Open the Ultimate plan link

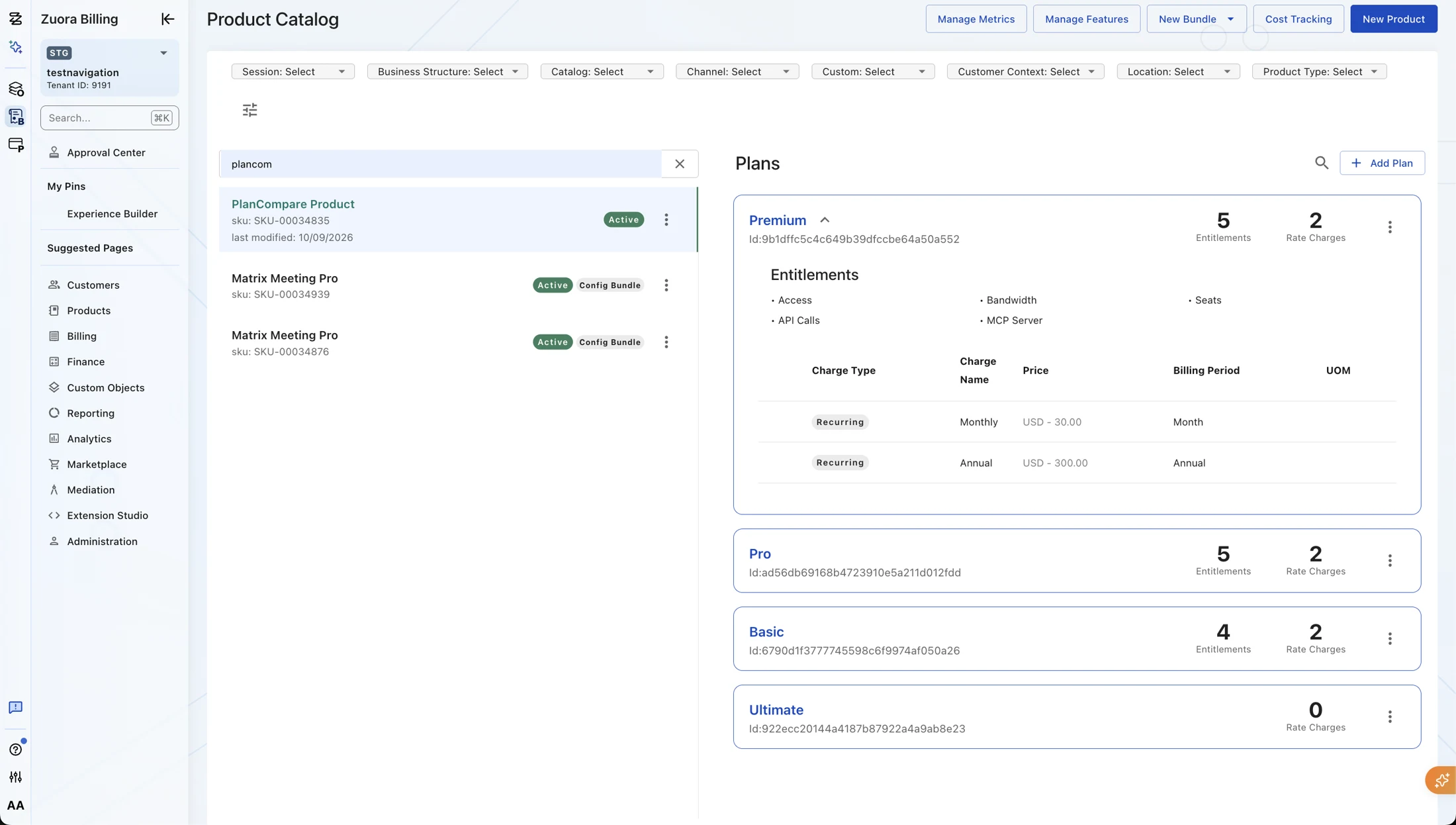point(776,710)
